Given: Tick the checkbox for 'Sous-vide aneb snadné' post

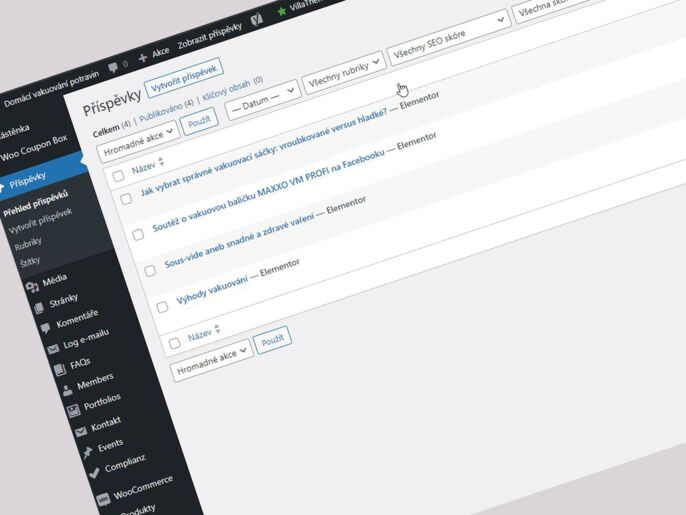Looking at the screenshot, I should tap(148, 271).
